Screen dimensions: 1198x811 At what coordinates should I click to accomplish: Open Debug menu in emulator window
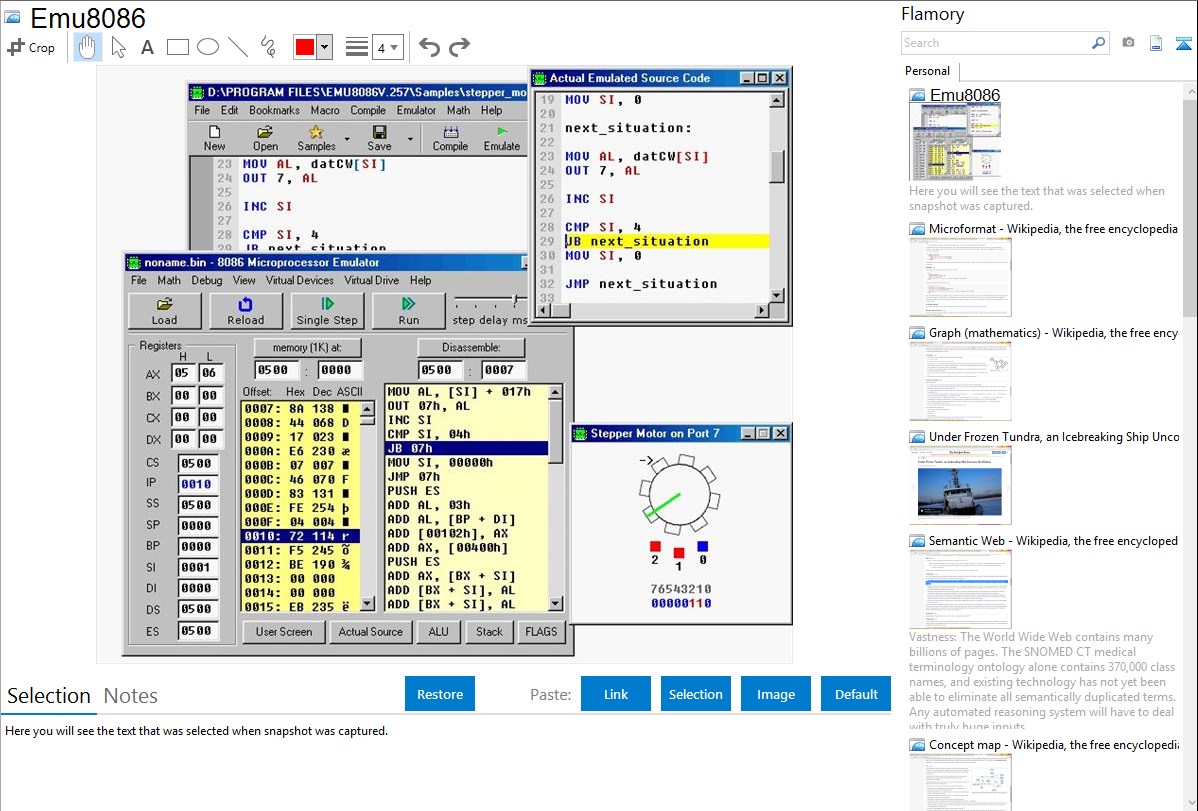206,281
